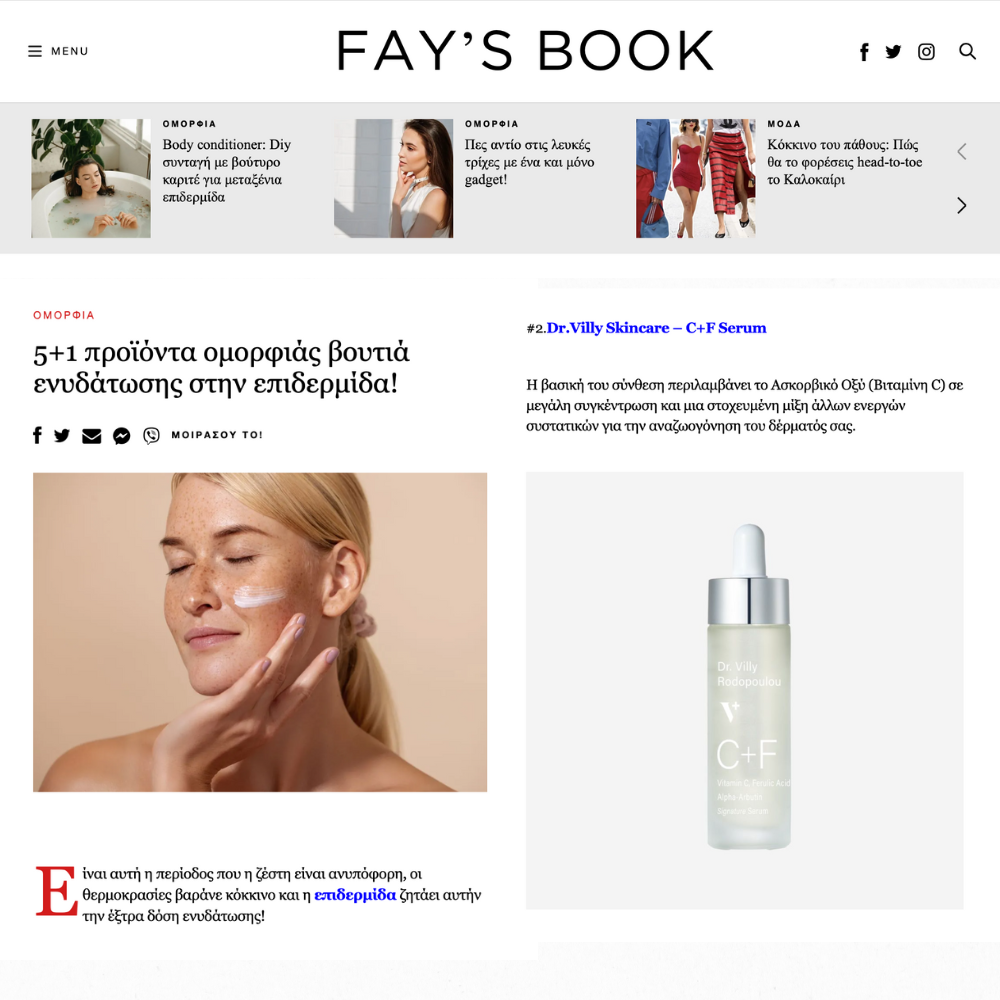
Task: Open the Instagram profile in header
Action: click(x=926, y=52)
